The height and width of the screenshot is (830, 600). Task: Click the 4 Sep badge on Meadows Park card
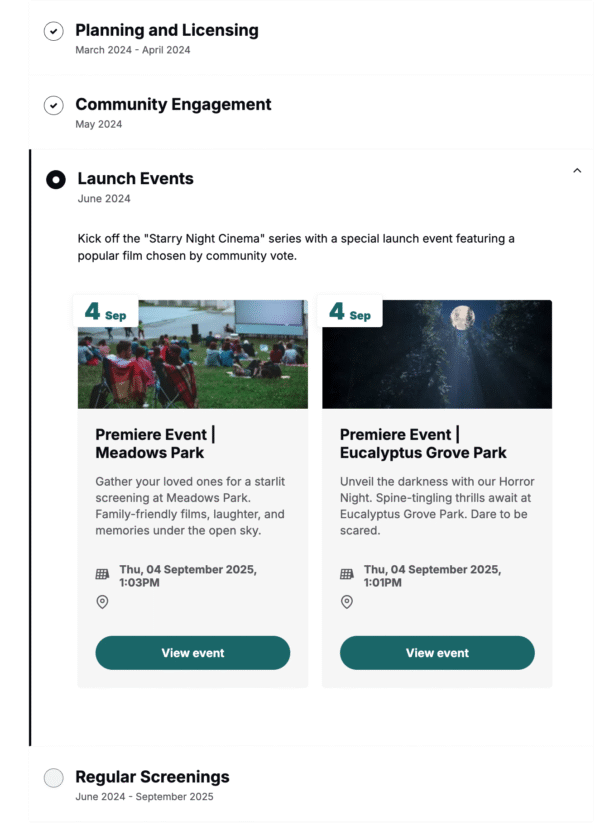105,313
